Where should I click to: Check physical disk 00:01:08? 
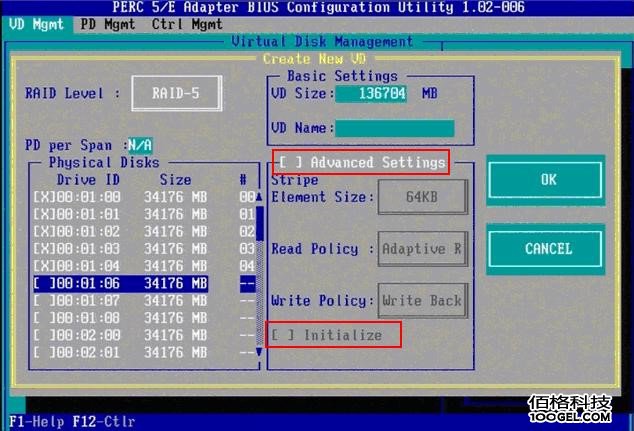[44, 318]
